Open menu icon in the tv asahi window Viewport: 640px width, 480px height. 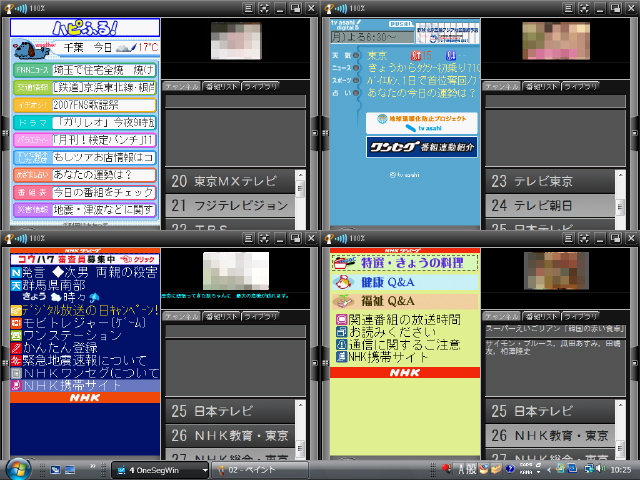click(x=568, y=8)
